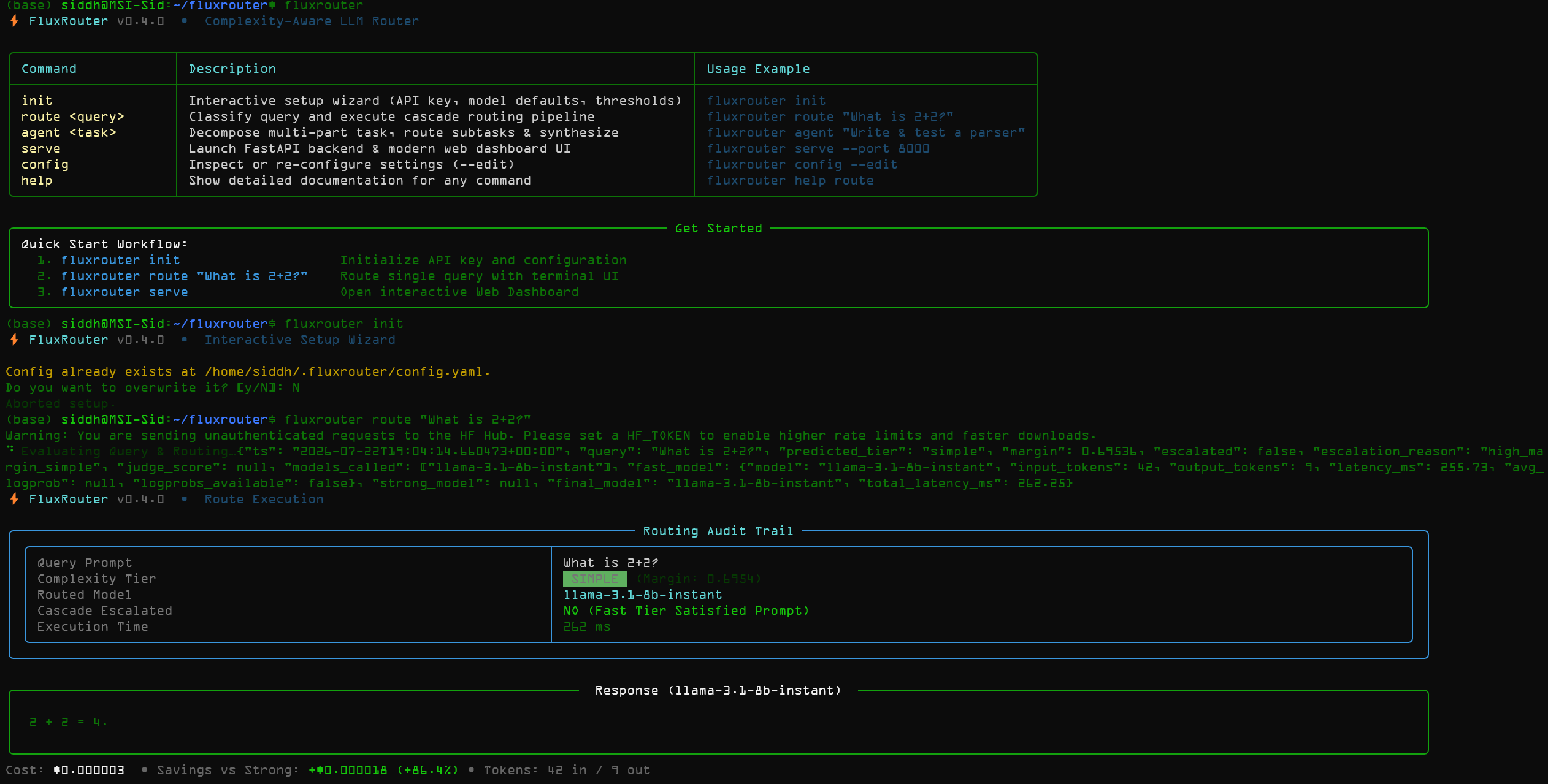This screenshot has width=1548, height=784.
Task: Click quick start step '1. fluxrouter init'
Action: click(x=109, y=260)
